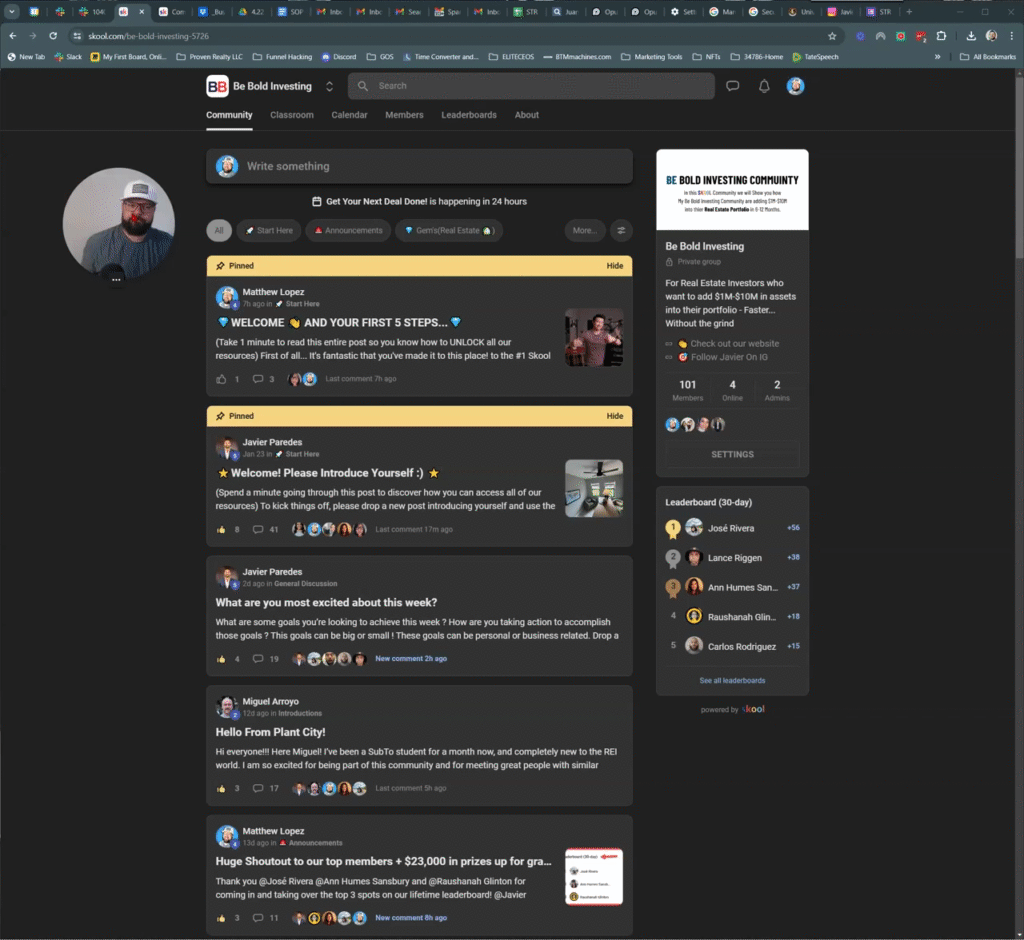Filter posts by Announcements
This screenshot has width=1024, height=940.
[x=348, y=231]
